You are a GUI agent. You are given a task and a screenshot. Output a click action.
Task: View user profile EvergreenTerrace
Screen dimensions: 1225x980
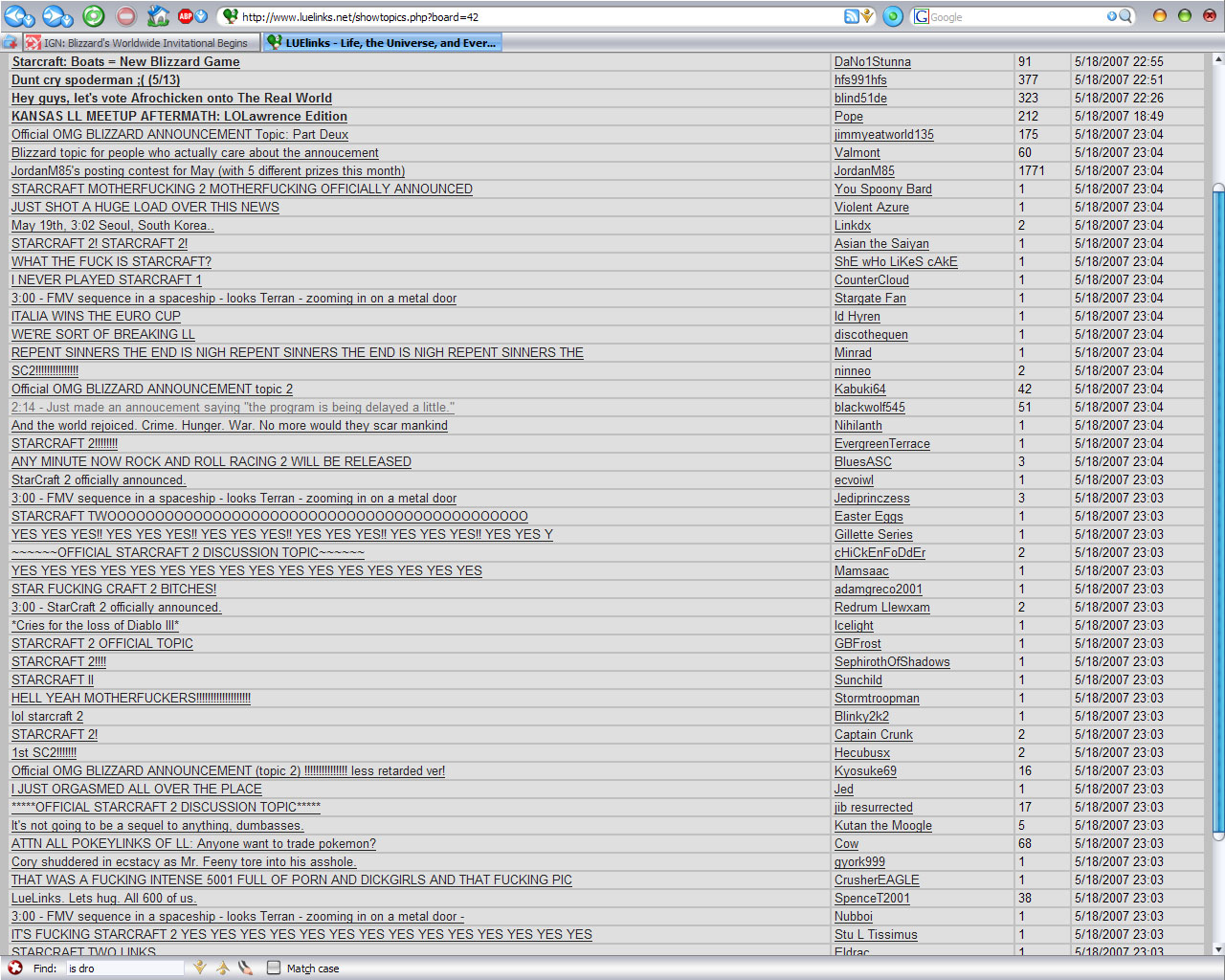coord(881,443)
